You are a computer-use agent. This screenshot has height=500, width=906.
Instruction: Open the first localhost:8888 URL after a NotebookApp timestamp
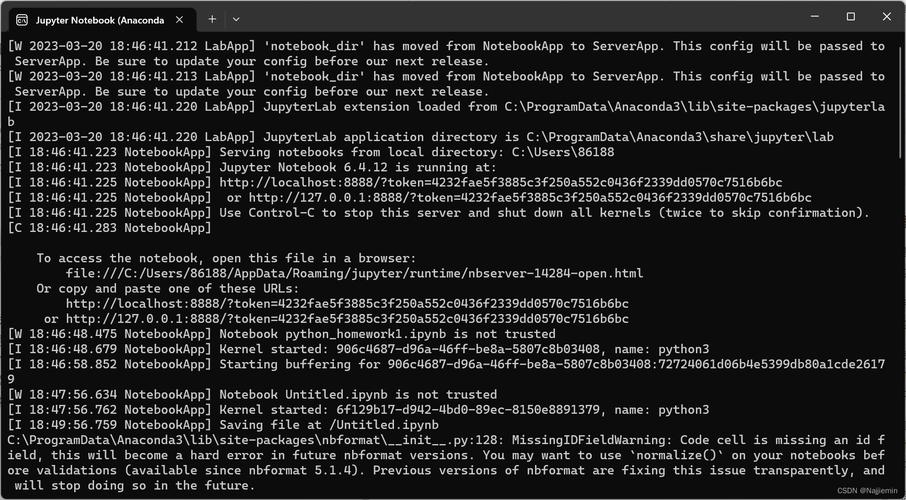[x=500, y=182]
